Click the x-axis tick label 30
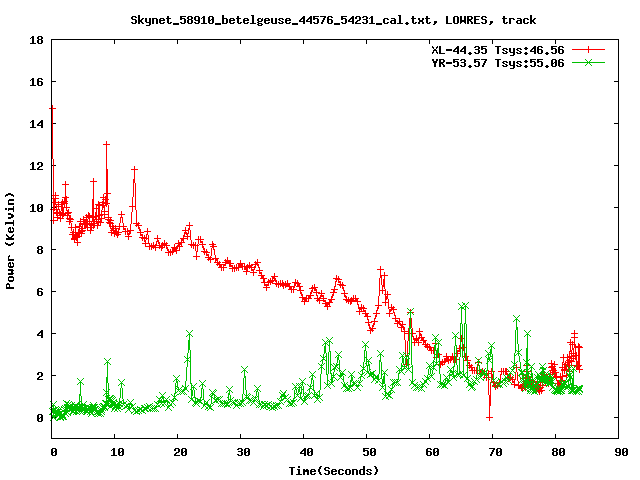This screenshot has width=640, height=480. coord(243,452)
